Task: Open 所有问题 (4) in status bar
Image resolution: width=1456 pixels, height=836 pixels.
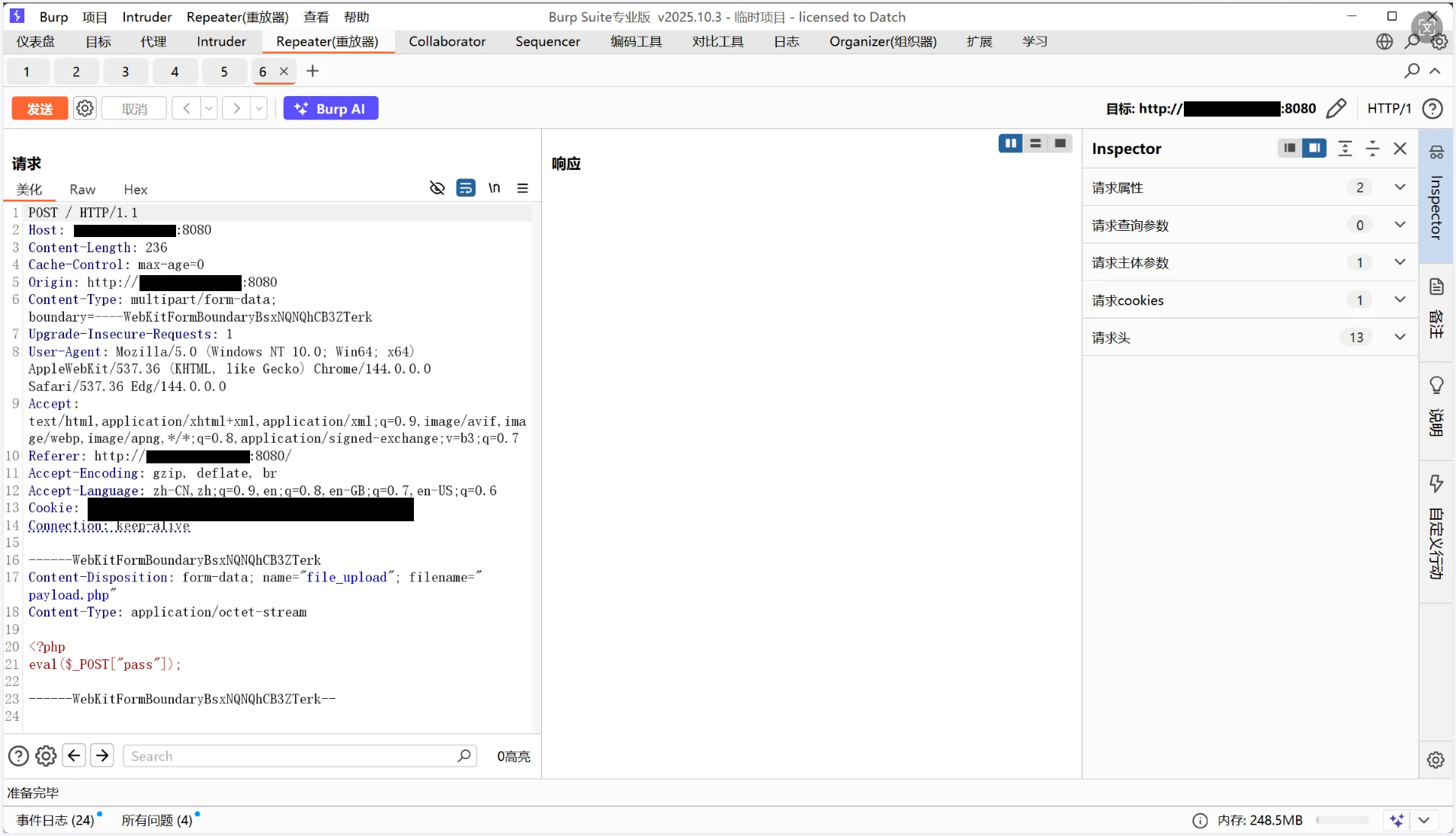Action: (x=157, y=821)
